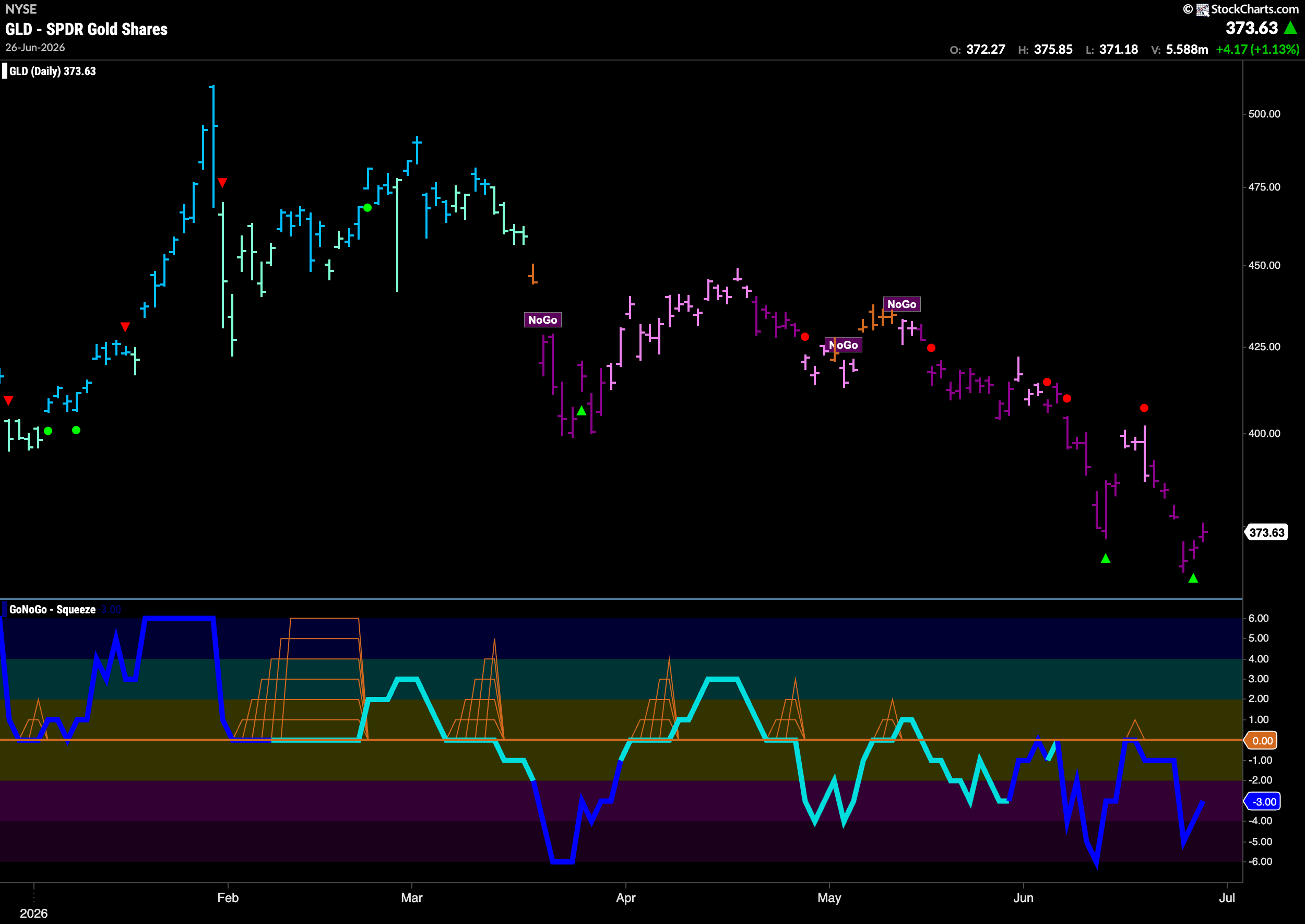This screenshot has height=924, width=1305.
Task: Click the red down triangle at far-left chart edge
Action: click(x=8, y=400)
